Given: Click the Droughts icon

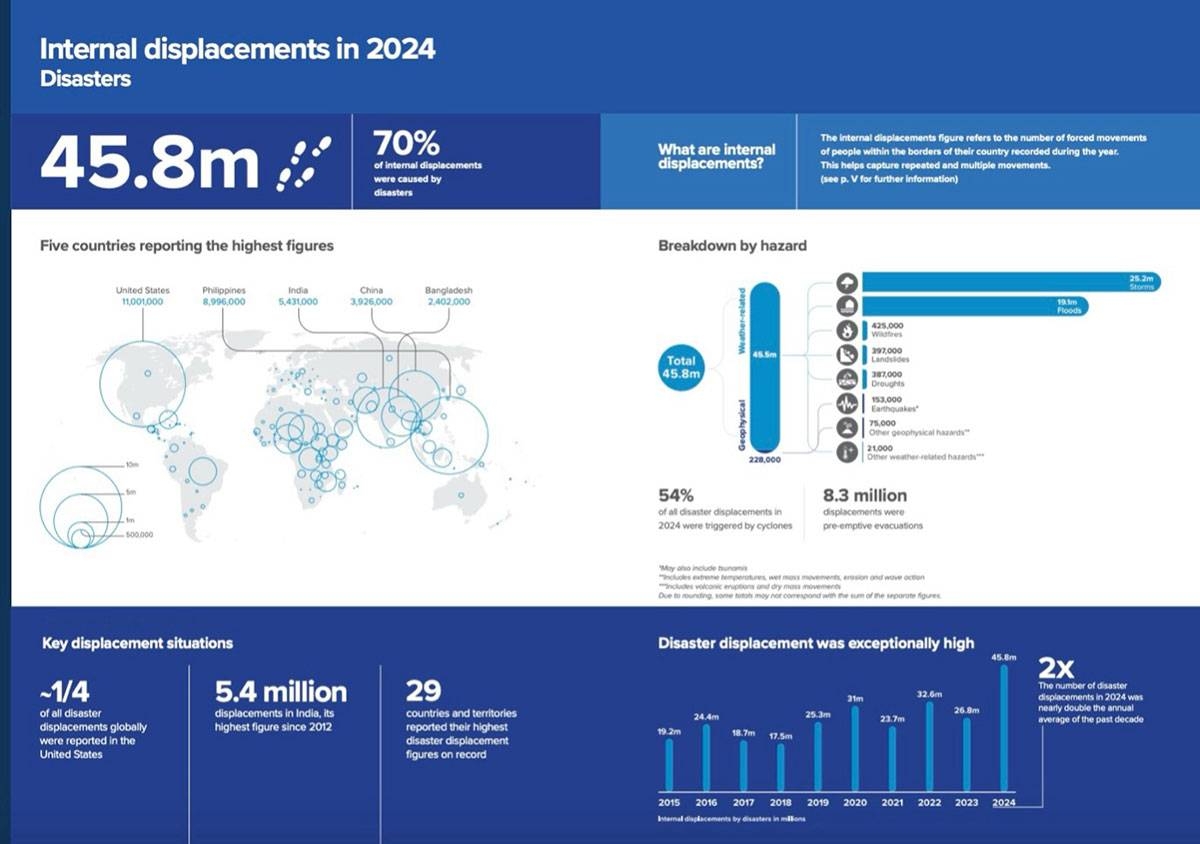Looking at the screenshot, I should coord(848,379).
